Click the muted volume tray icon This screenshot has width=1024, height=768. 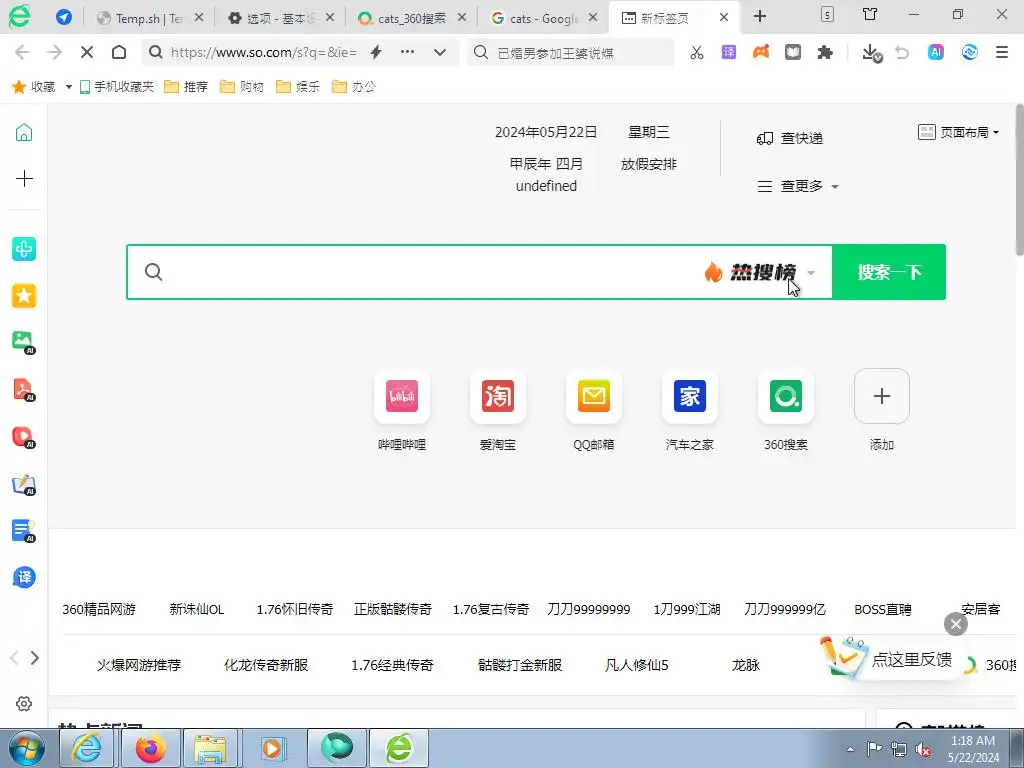point(923,750)
